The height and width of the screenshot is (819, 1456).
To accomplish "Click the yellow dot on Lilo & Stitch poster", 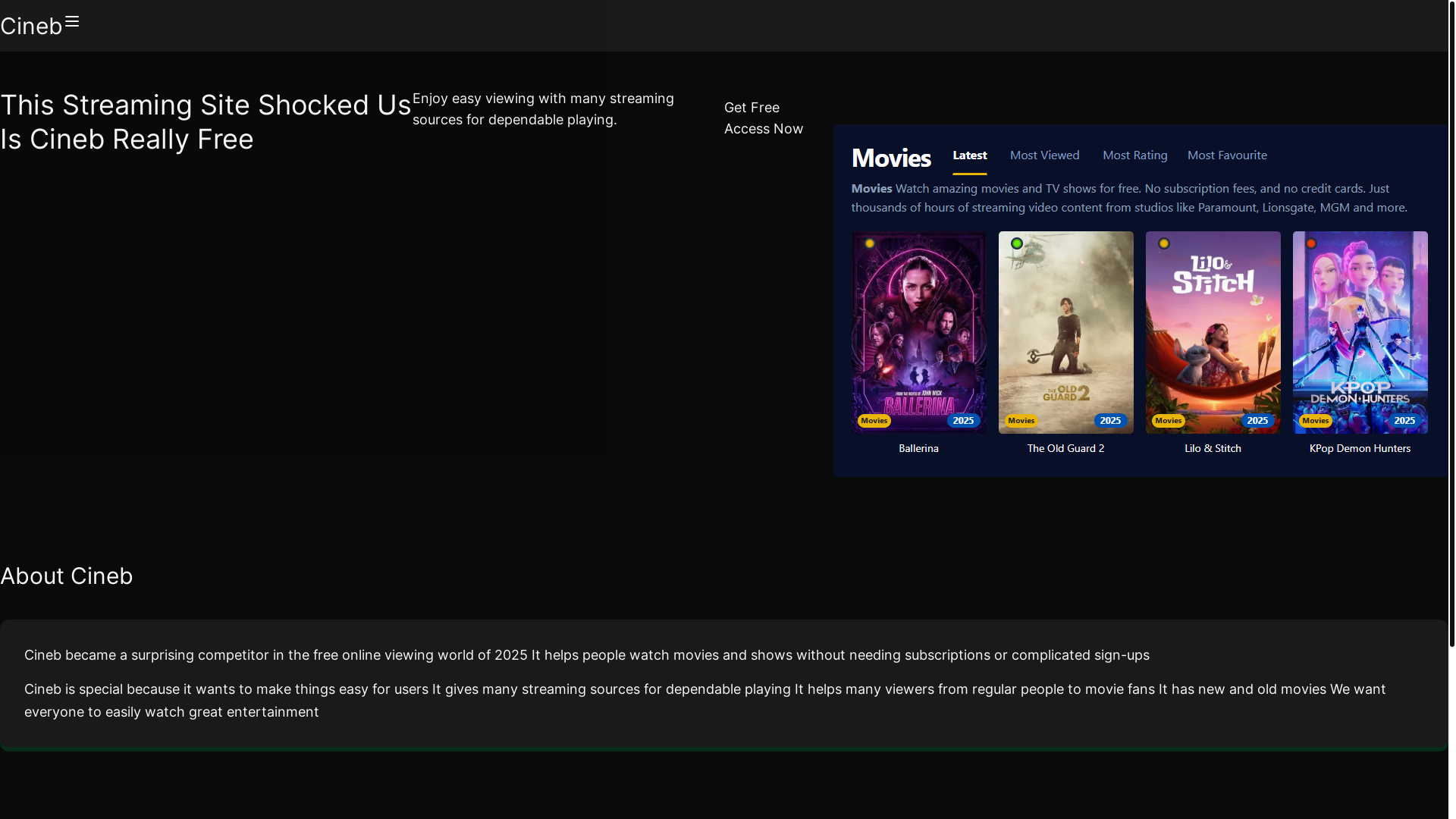I will [1164, 243].
